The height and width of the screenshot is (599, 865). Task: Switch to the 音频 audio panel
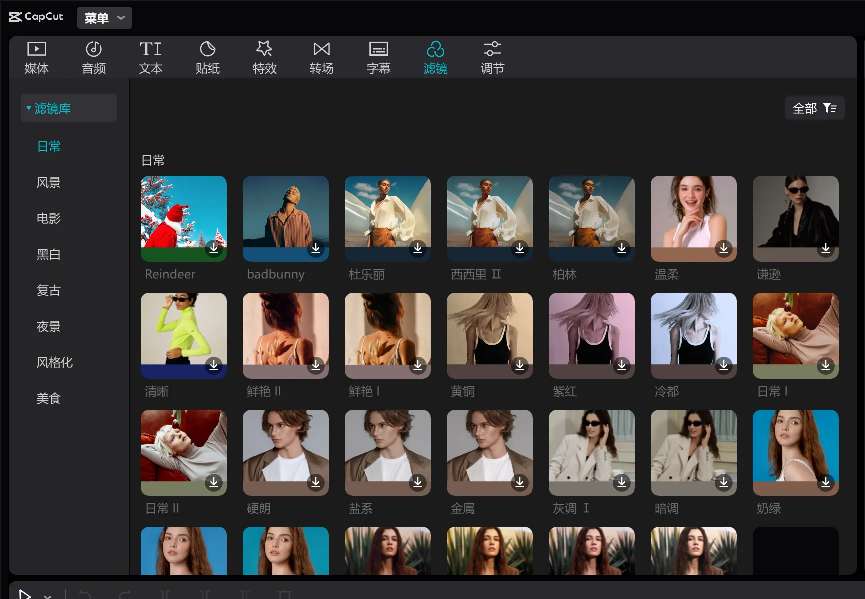tap(93, 58)
